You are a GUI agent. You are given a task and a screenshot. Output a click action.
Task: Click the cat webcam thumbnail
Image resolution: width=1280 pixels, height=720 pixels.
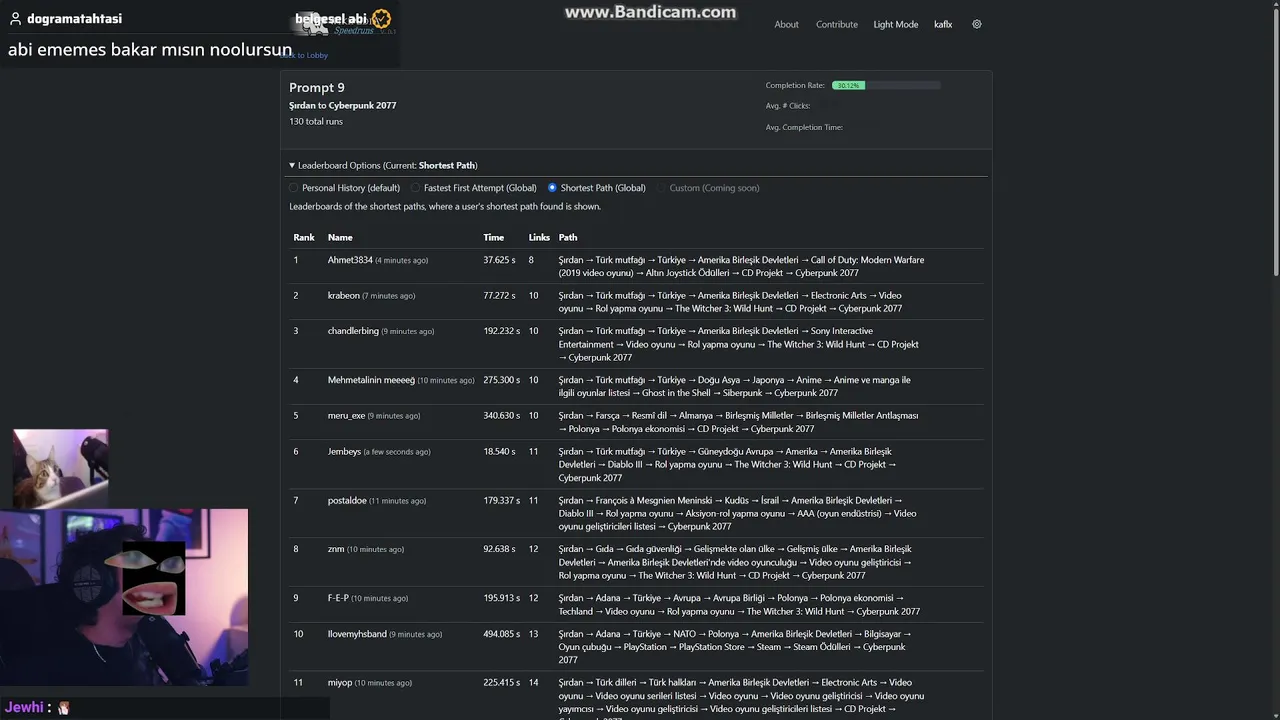[61, 469]
